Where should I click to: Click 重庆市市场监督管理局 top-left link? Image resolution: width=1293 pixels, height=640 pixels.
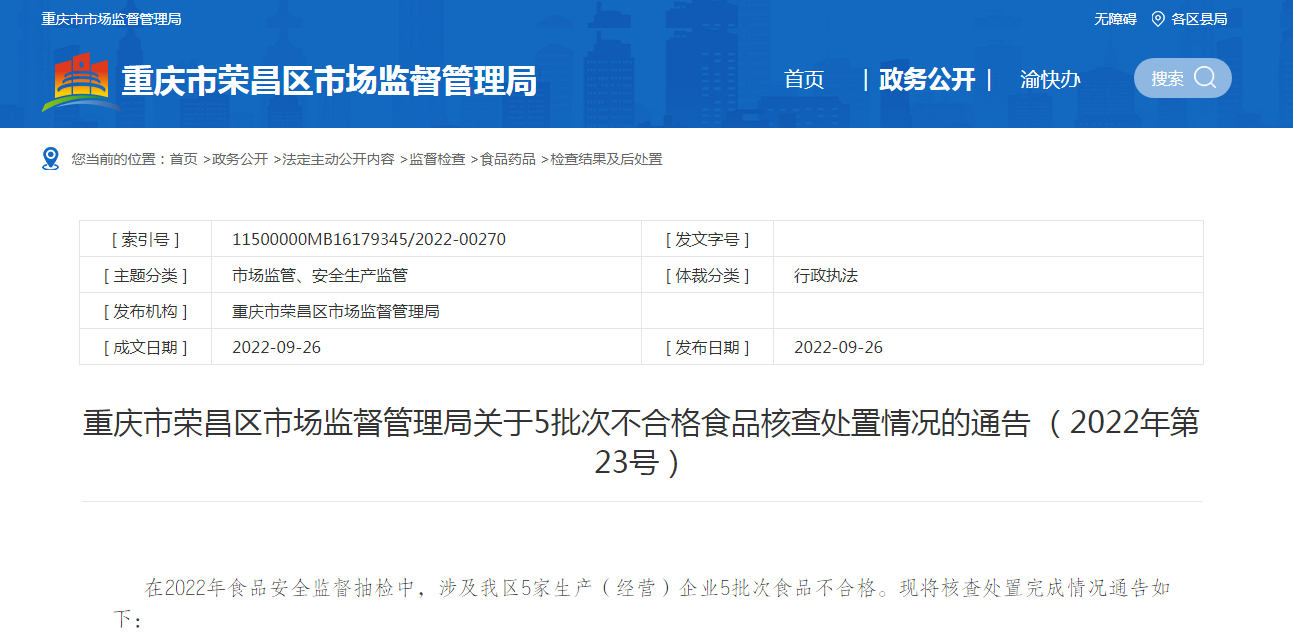pyautogui.click(x=111, y=19)
